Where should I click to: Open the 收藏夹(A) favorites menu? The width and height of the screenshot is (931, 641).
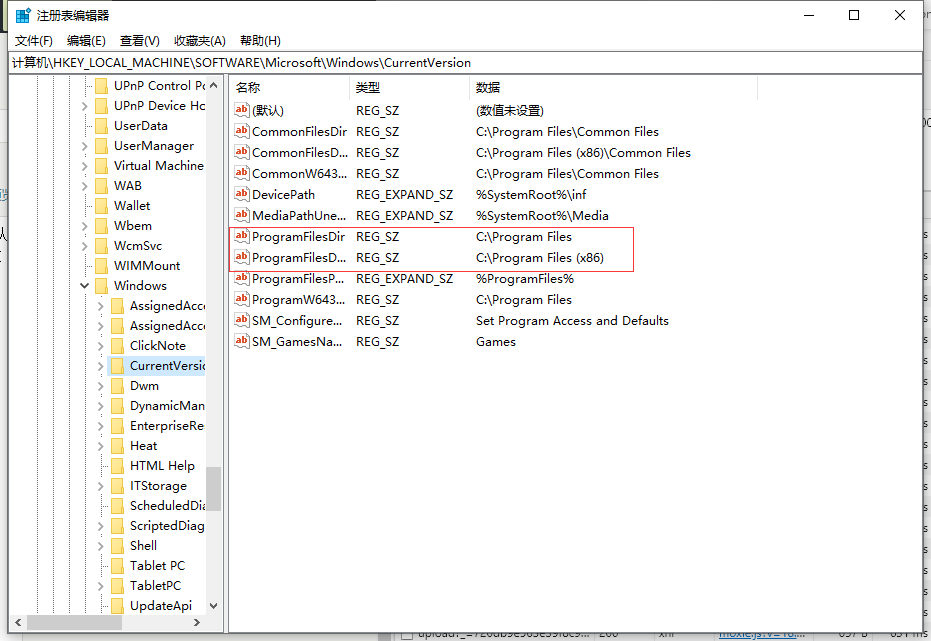point(200,41)
